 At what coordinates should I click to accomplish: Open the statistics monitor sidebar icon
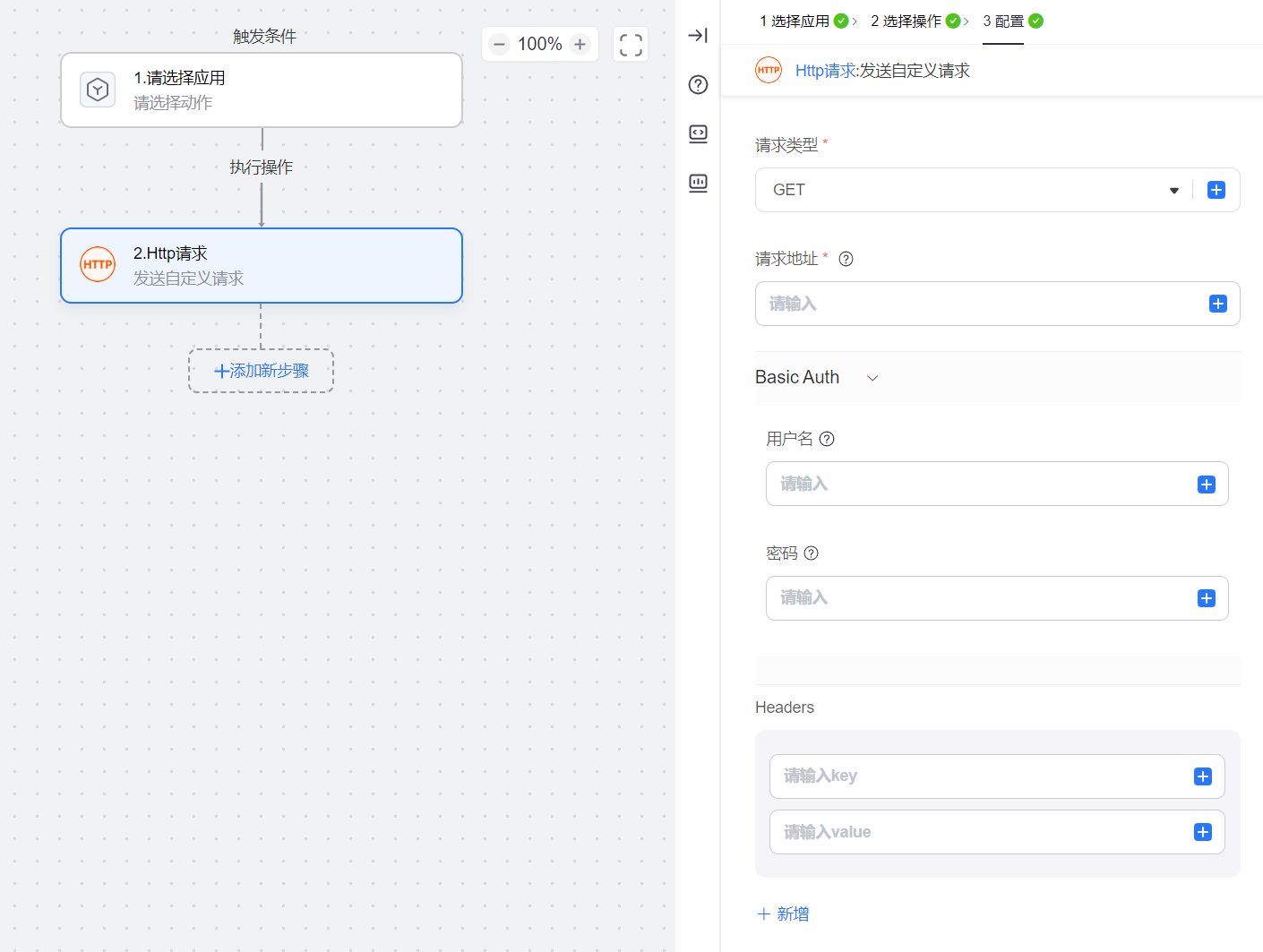(x=698, y=184)
